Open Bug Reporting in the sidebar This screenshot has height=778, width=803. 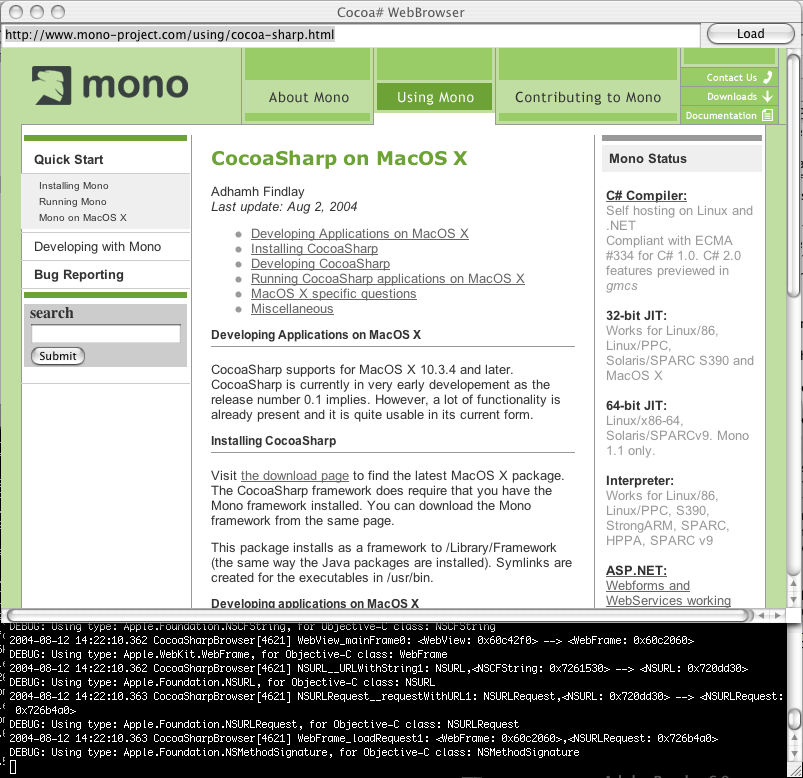[79, 275]
